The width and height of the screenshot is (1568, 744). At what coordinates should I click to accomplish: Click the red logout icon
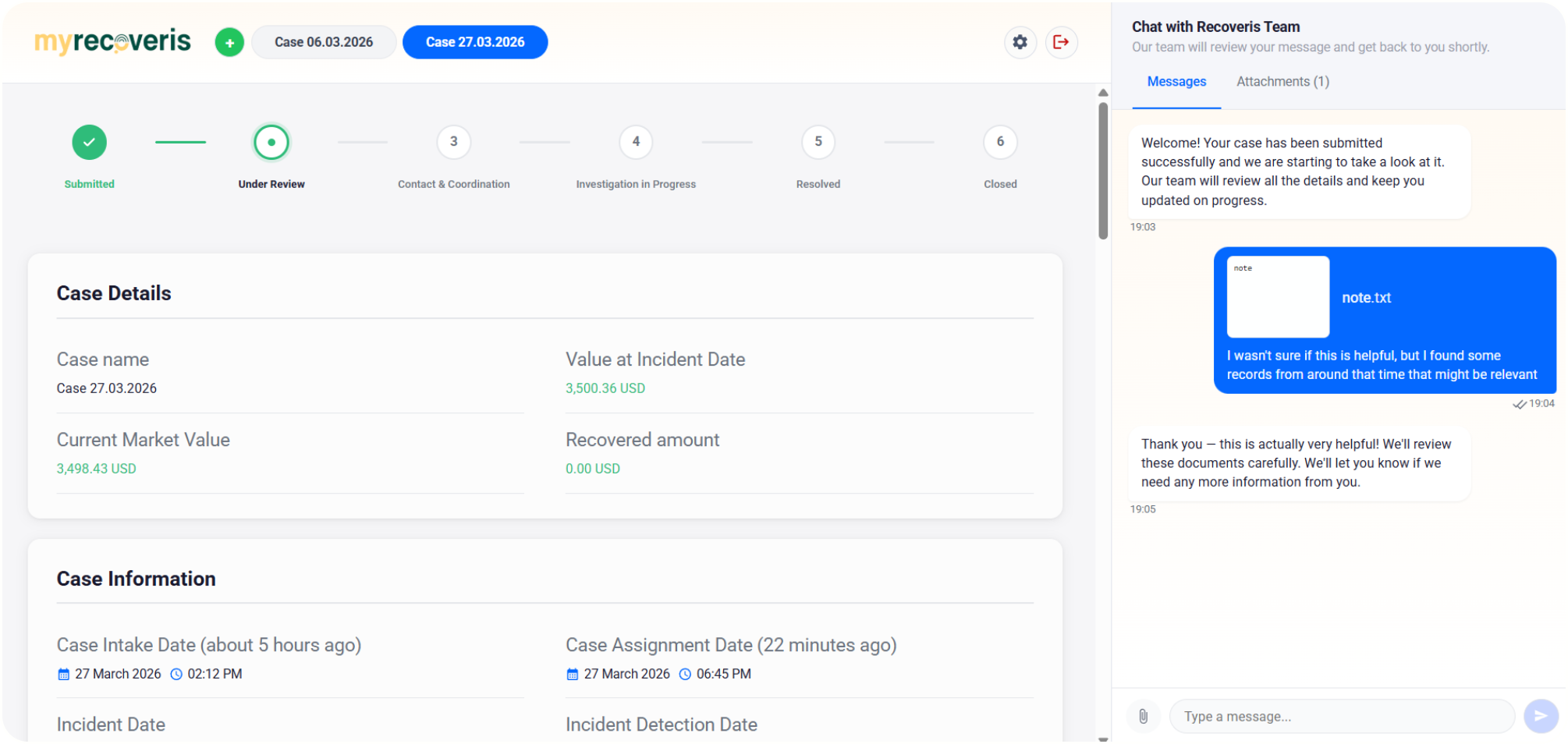point(1061,42)
